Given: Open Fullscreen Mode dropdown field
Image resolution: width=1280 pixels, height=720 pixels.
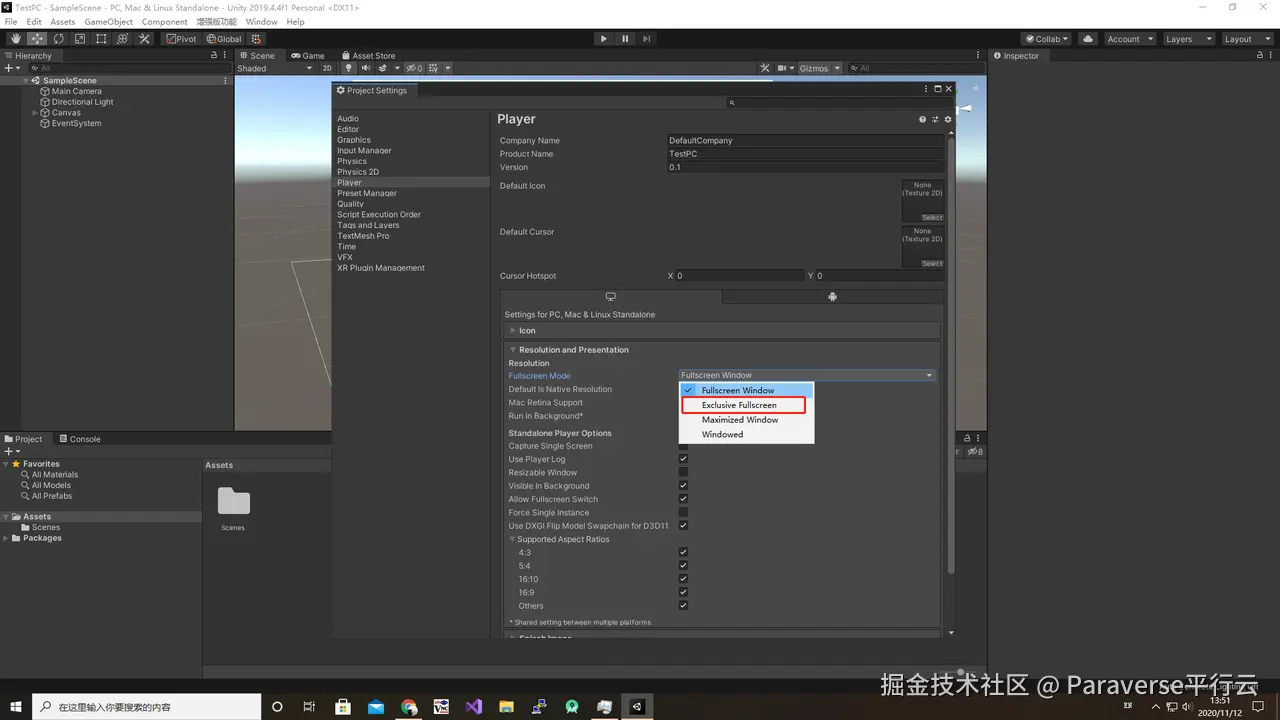Looking at the screenshot, I should click(x=807, y=375).
